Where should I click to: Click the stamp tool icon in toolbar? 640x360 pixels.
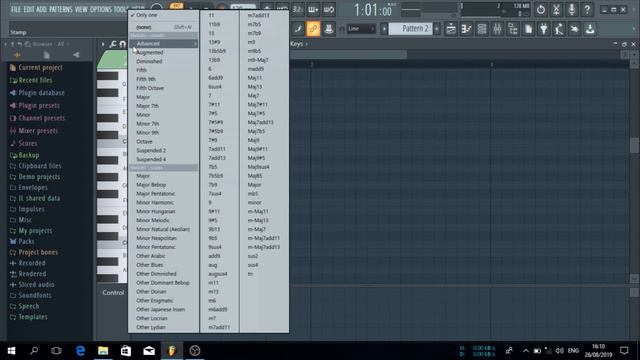(x=329, y=29)
